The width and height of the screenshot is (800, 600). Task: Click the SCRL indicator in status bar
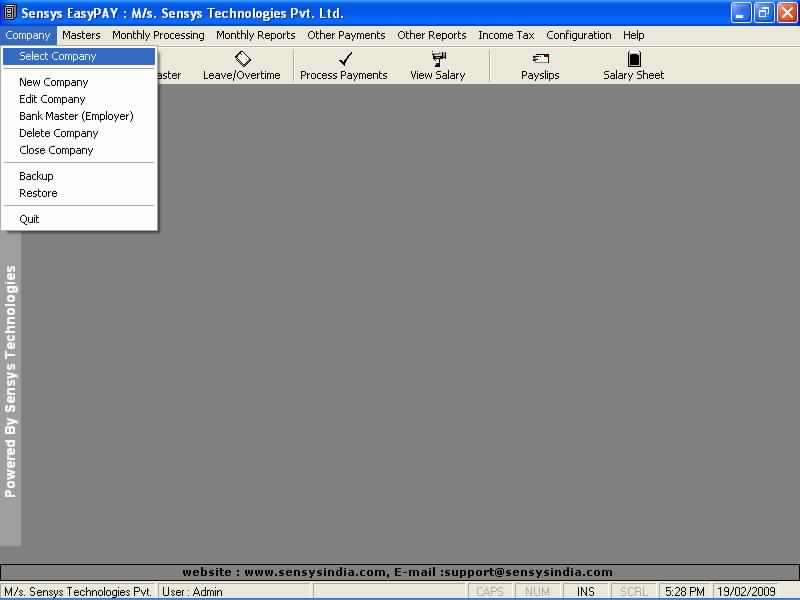[x=634, y=591]
